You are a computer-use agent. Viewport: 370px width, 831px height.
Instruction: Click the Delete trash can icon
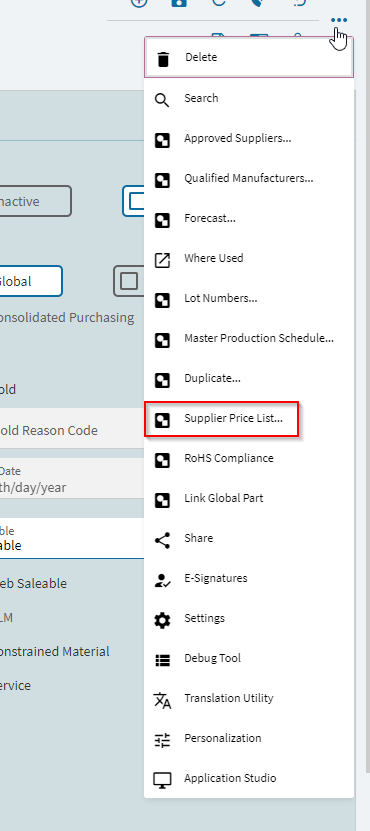pyautogui.click(x=163, y=59)
